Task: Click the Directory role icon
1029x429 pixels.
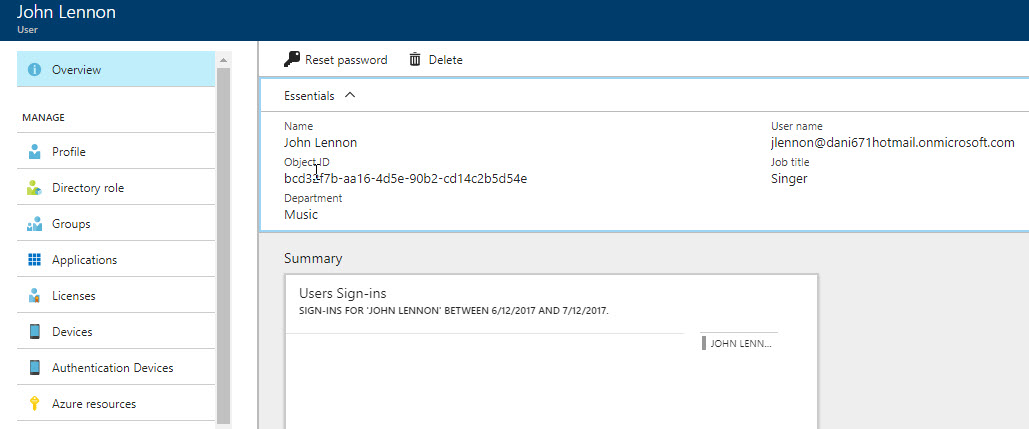Action: 35,188
